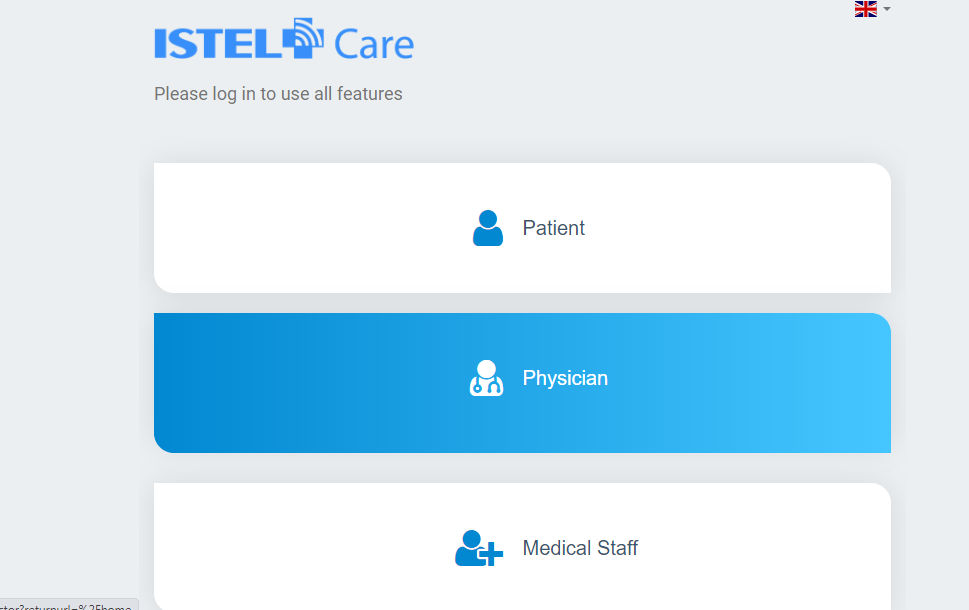Open the language dropdown arrow
The height and width of the screenshot is (610, 969).
pos(887,9)
